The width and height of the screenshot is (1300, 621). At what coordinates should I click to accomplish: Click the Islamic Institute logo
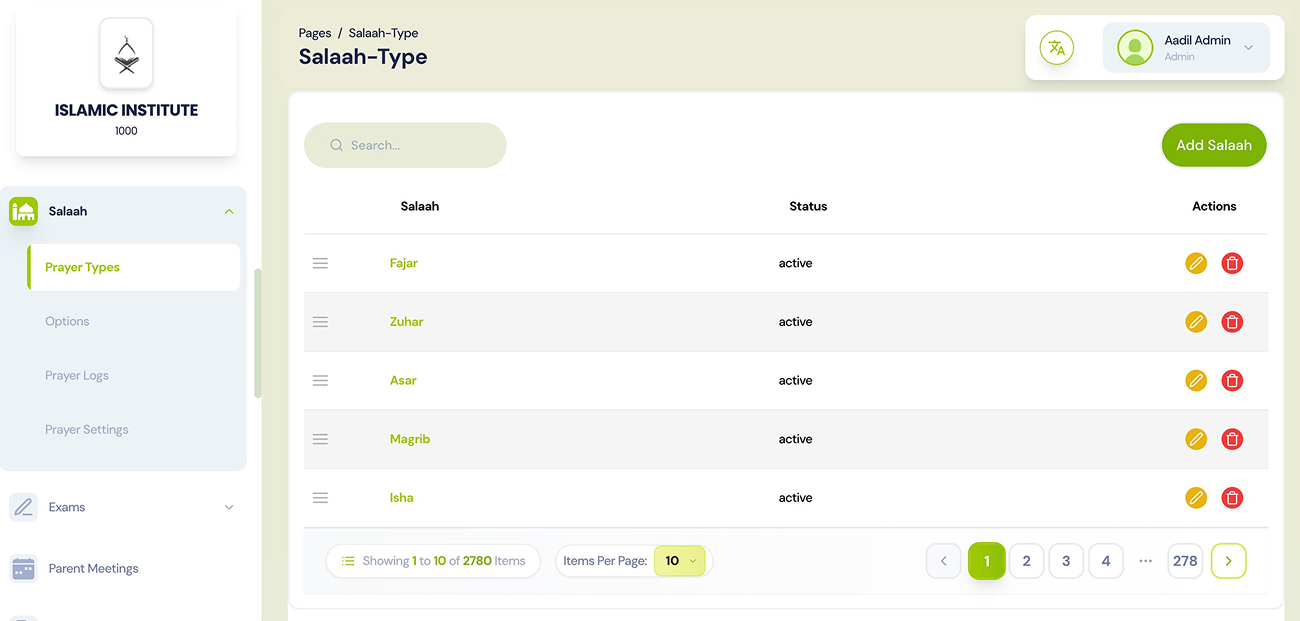click(126, 53)
